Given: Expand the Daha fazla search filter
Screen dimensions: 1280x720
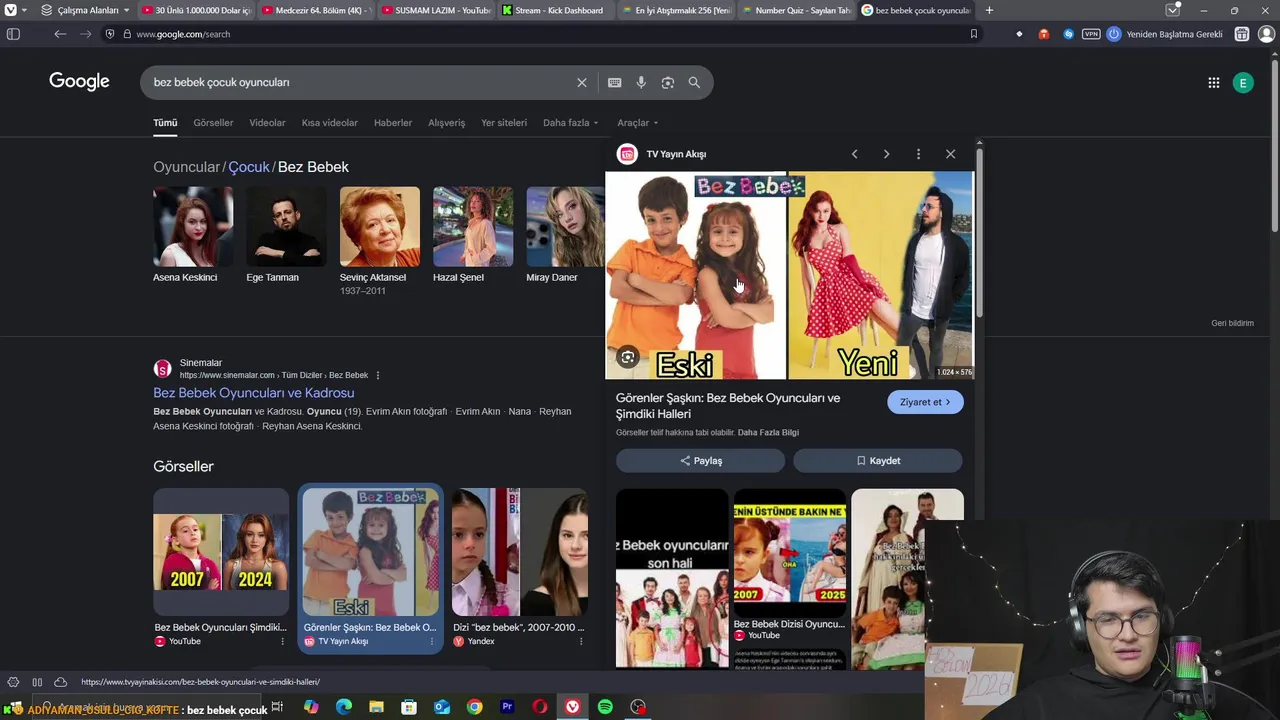Looking at the screenshot, I should [570, 123].
